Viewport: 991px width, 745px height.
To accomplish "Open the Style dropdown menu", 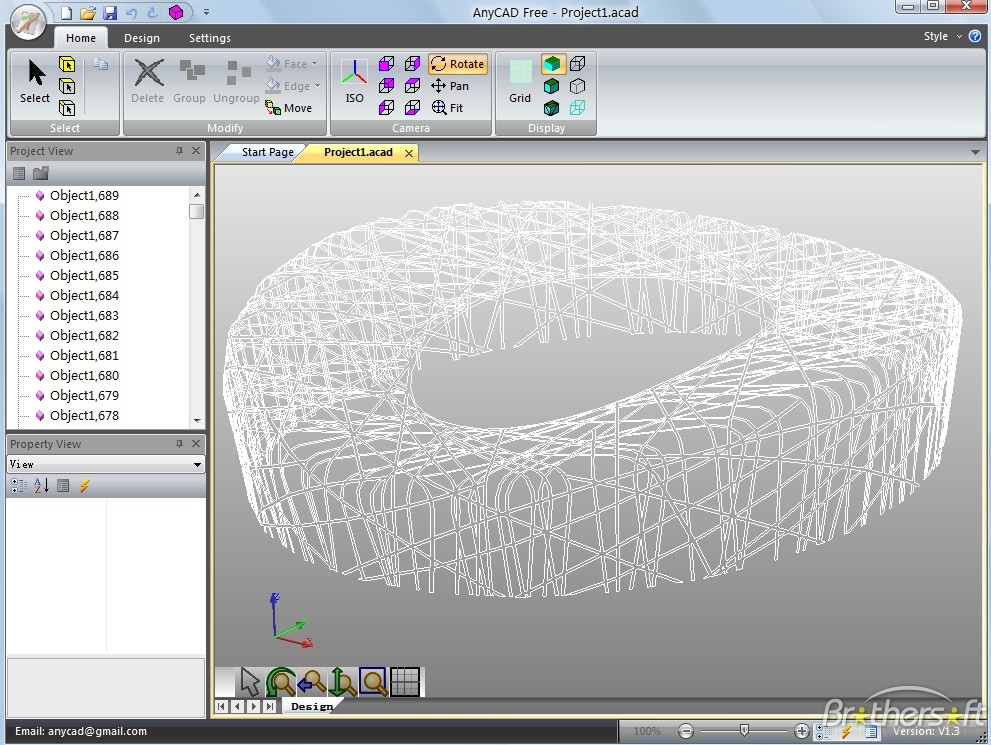I will point(942,36).
